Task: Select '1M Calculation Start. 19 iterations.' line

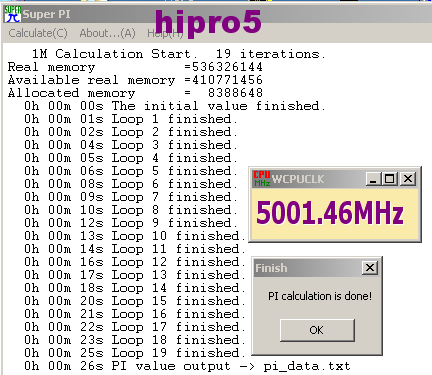Action: click(x=179, y=54)
